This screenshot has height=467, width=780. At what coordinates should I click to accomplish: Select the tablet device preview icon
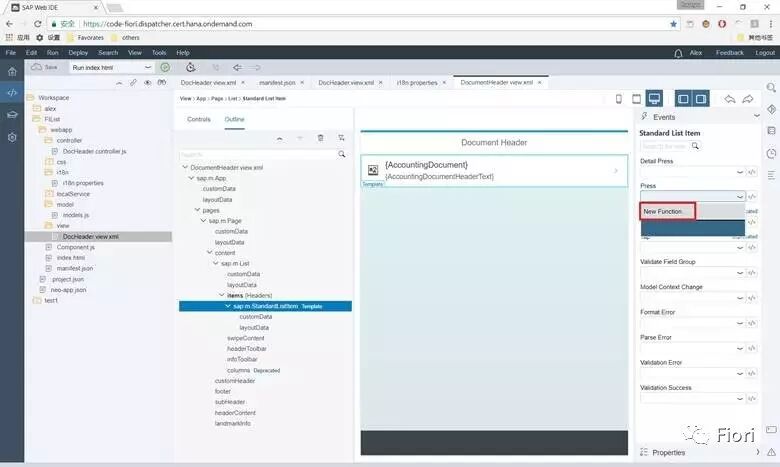pyautogui.click(x=636, y=99)
